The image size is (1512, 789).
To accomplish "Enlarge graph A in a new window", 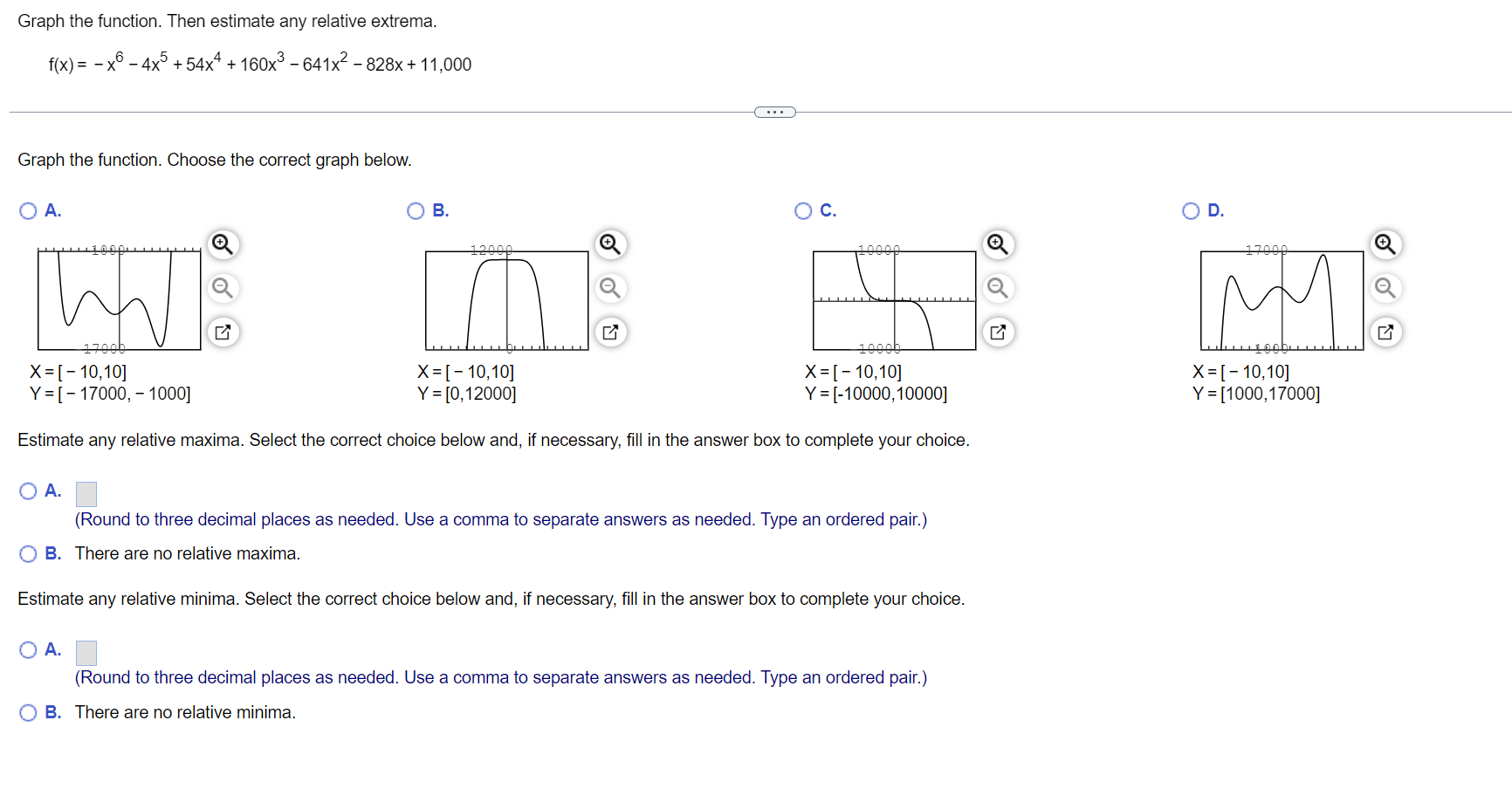I will pos(223,332).
